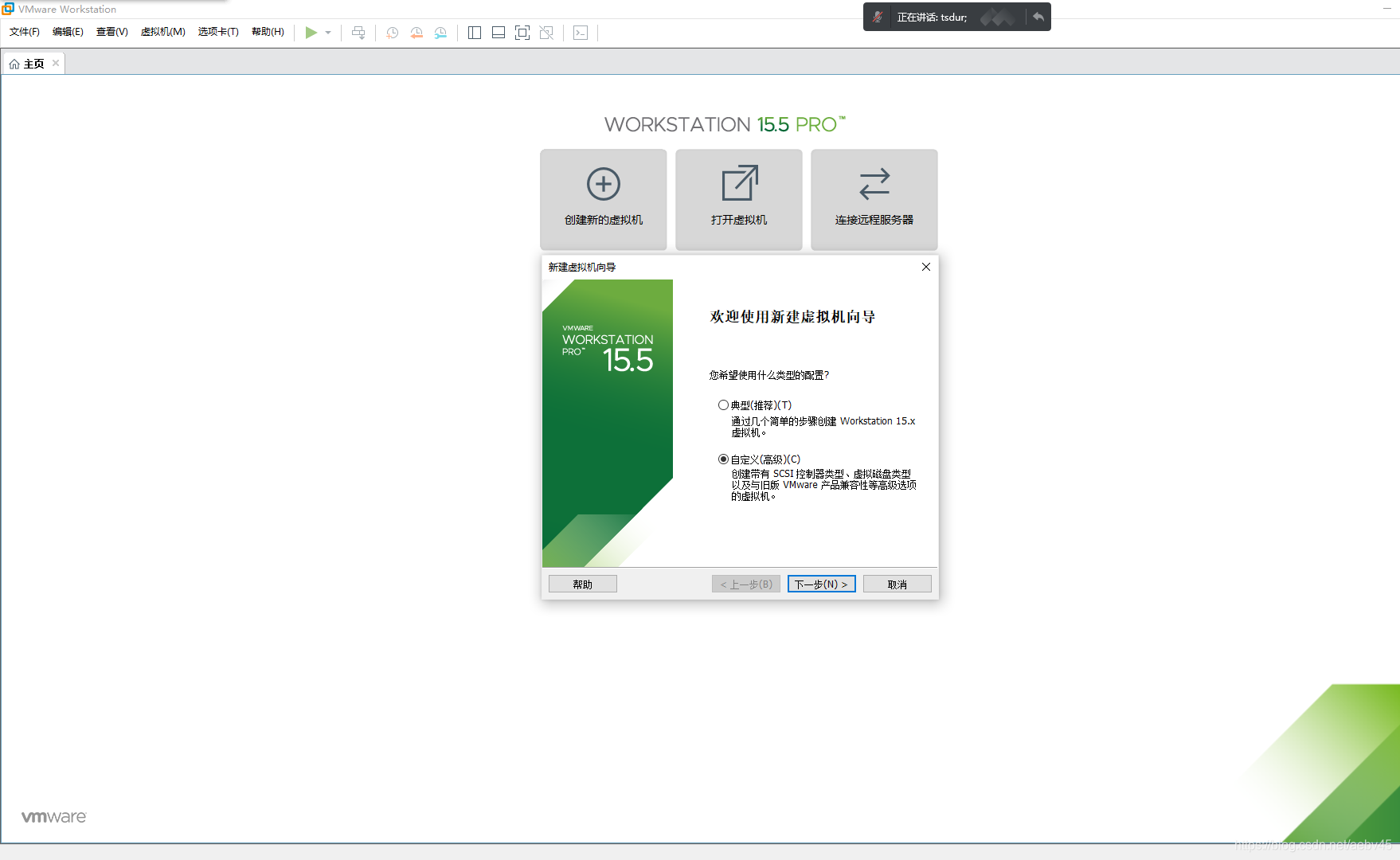Click the 取消 button in wizard

pos(897,584)
